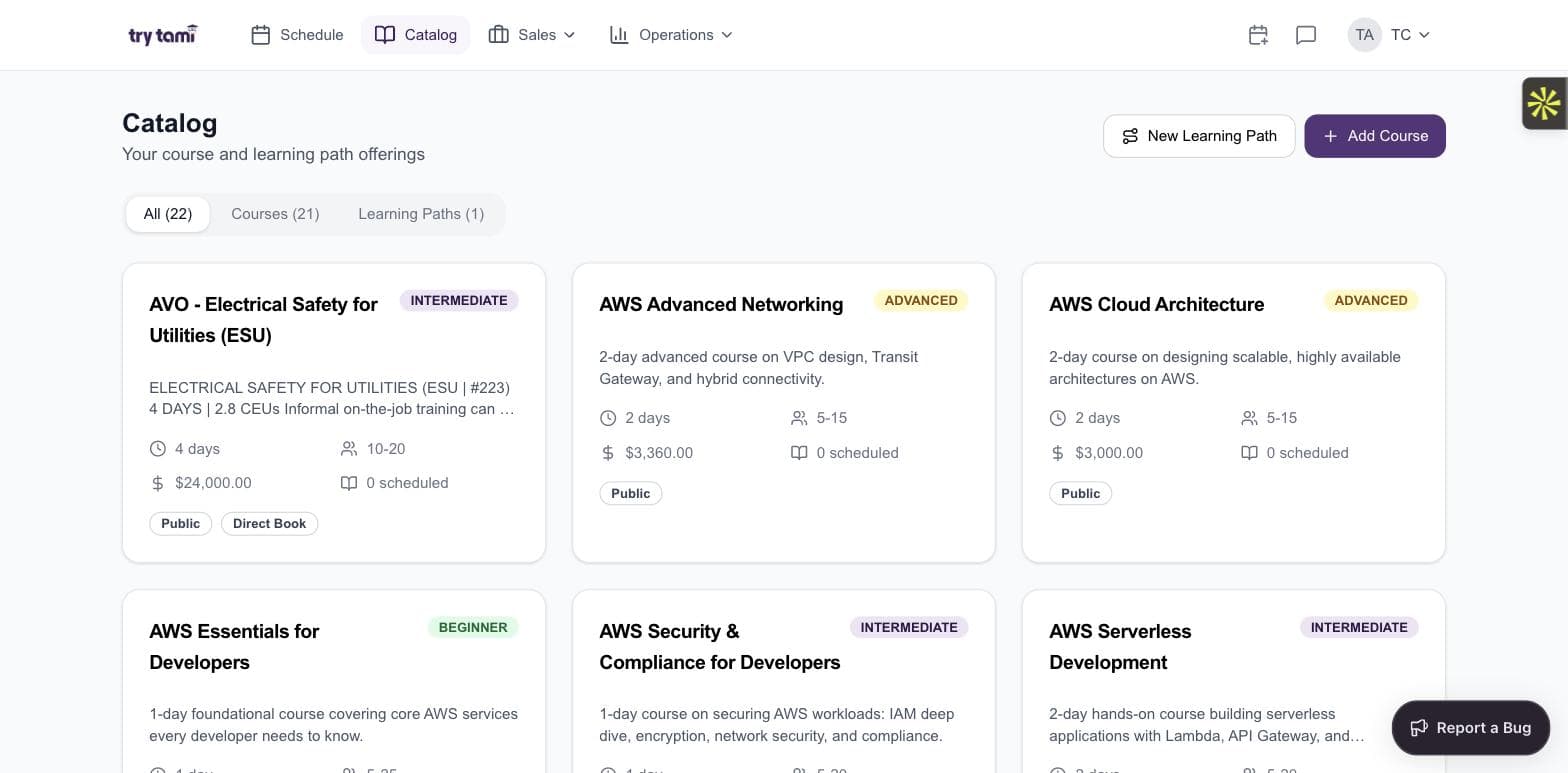Click the book icon on AVO Electrical Safety card
The height and width of the screenshot is (773, 1568).
pos(348,483)
